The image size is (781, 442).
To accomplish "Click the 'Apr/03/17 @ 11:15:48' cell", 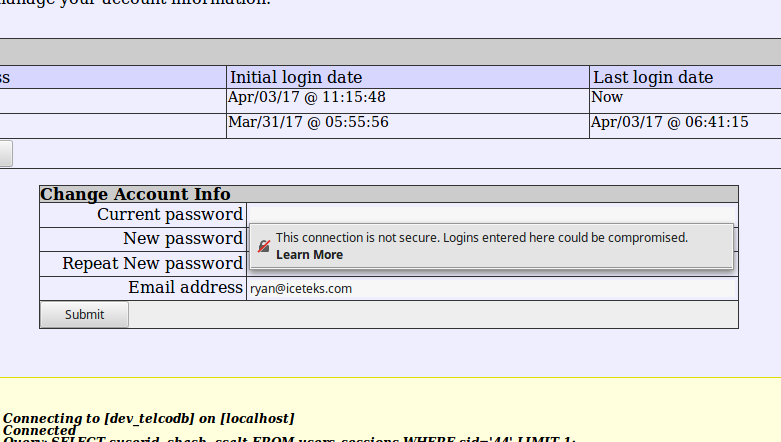I will [407, 101].
